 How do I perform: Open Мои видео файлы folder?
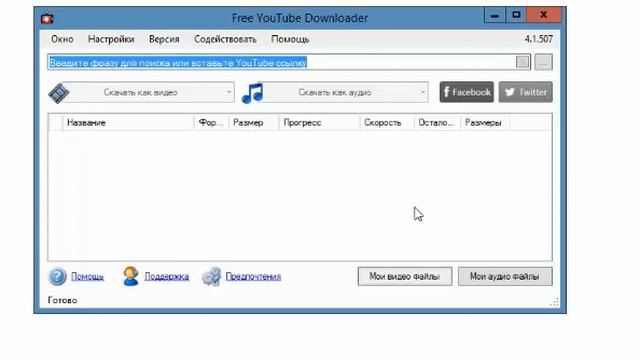click(405, 277)
